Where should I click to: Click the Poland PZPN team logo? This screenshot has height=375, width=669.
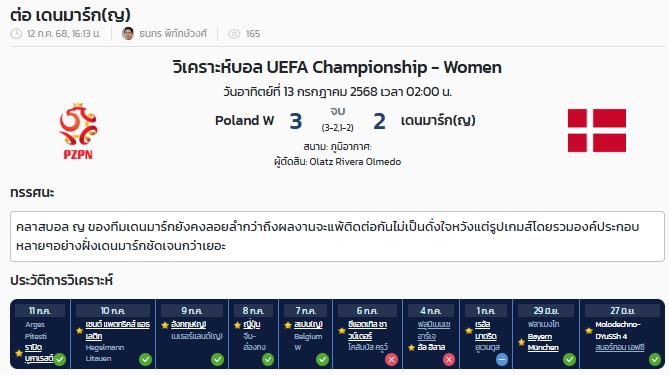(78, 131)
